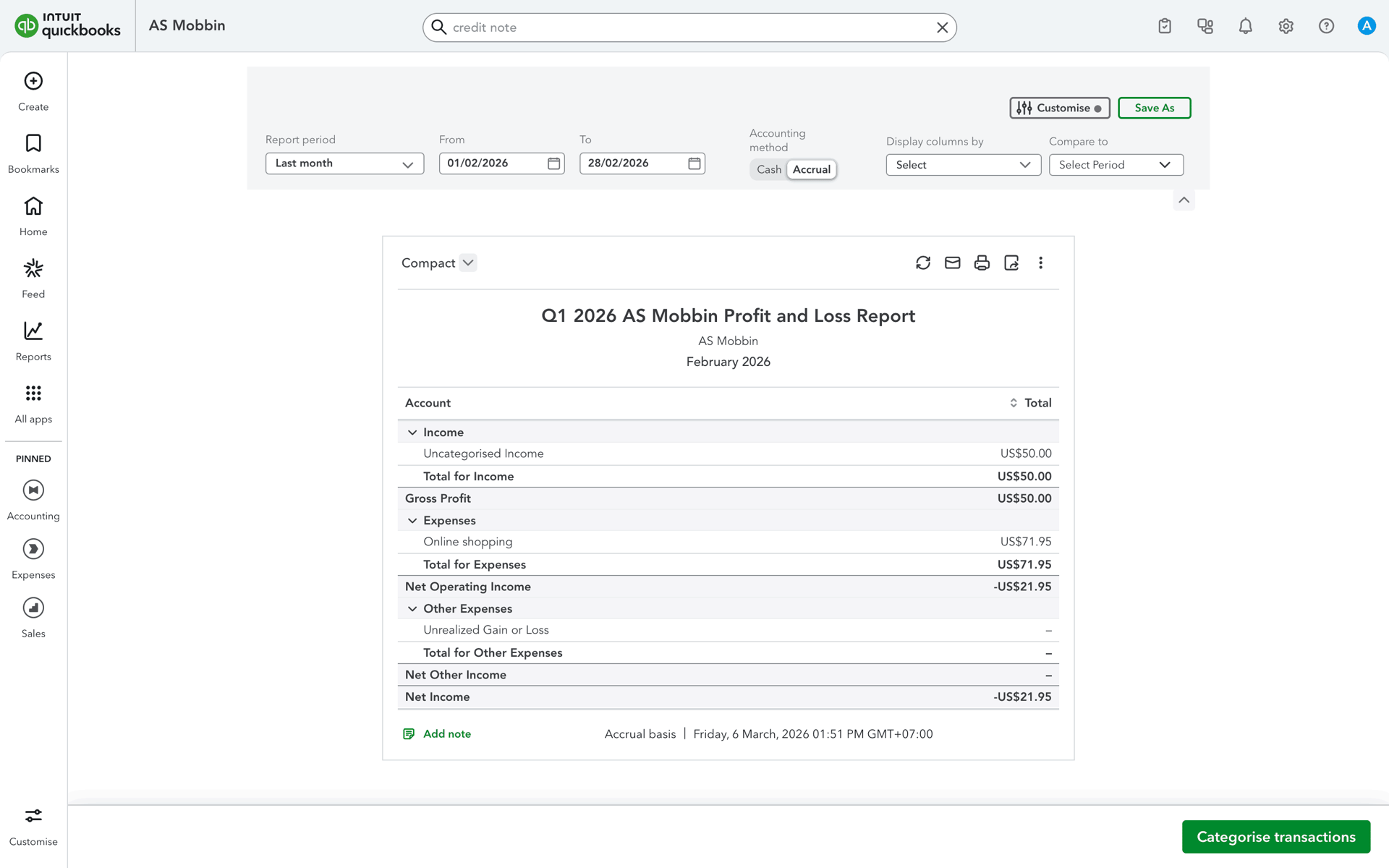This screenshot has width=1389, height=868.
Task: Open the Report period dropdown
Action: pos(344,163)
